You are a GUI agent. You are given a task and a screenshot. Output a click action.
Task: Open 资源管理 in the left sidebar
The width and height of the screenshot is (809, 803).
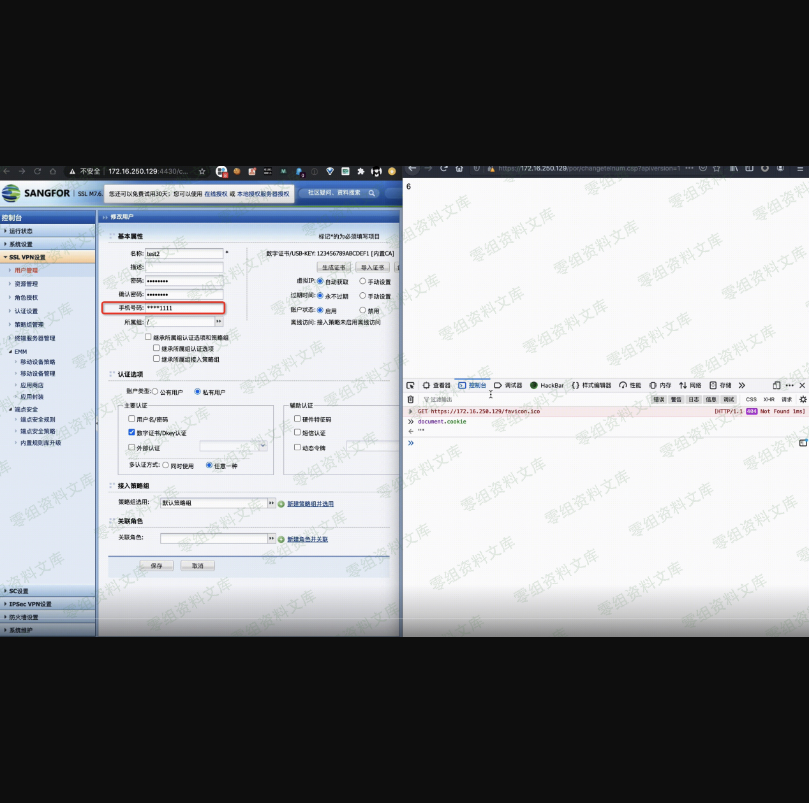click(x=26, y=284)
